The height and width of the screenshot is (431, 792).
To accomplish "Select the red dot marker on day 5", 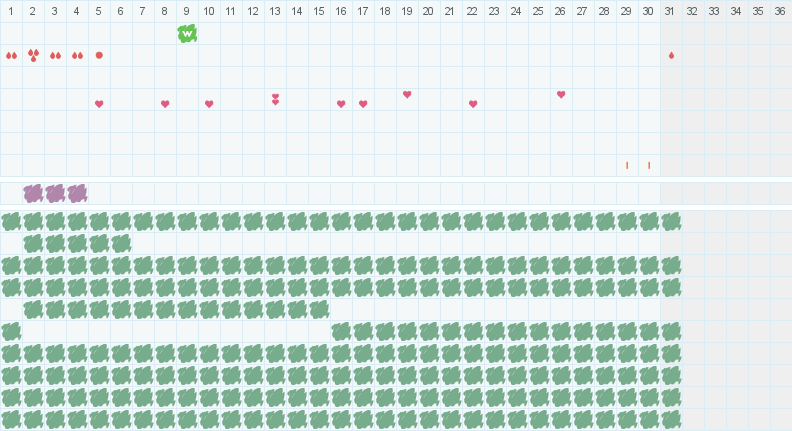I will (99, 55).
